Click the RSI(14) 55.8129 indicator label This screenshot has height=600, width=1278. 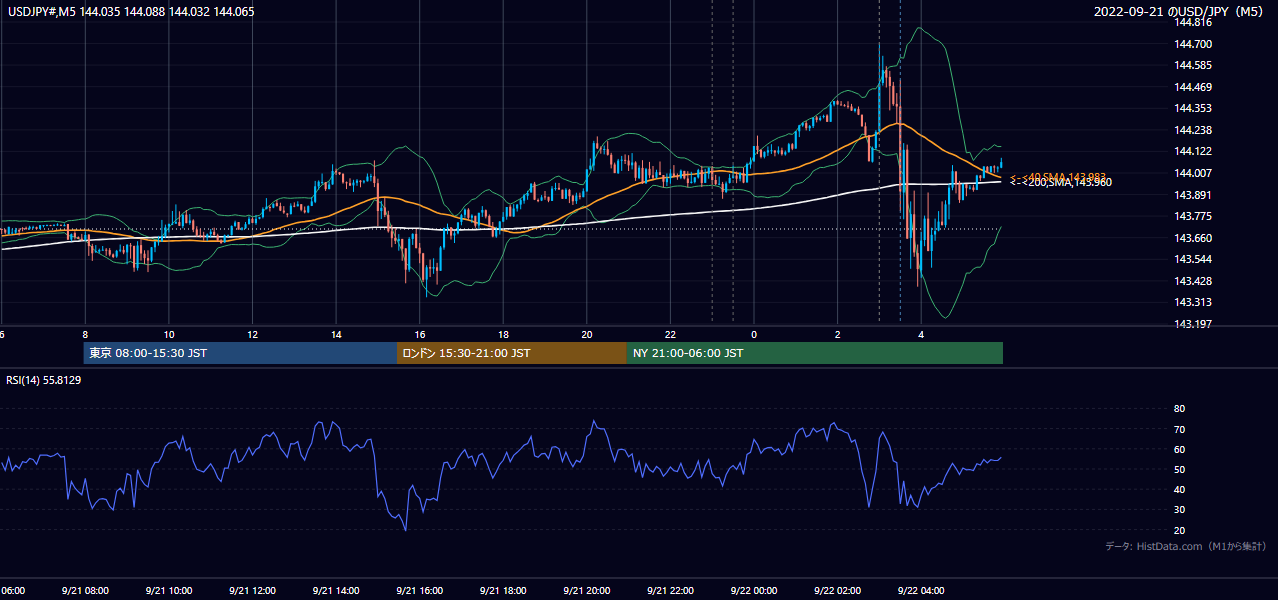coord(44,380)
